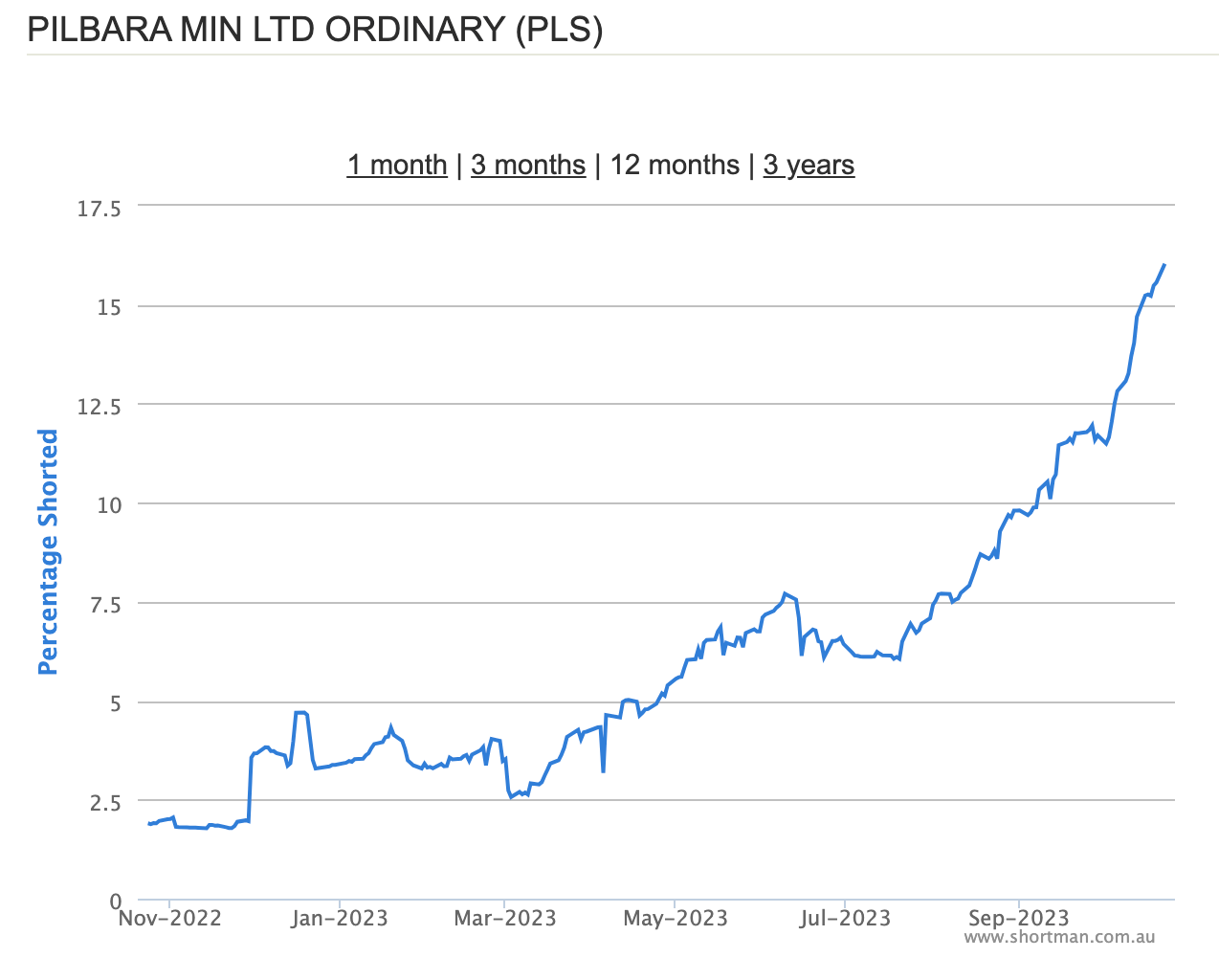The image size is (1219, 980).
Task: Click the 17.5 y-axis value
Action: (x=100, y=209)
